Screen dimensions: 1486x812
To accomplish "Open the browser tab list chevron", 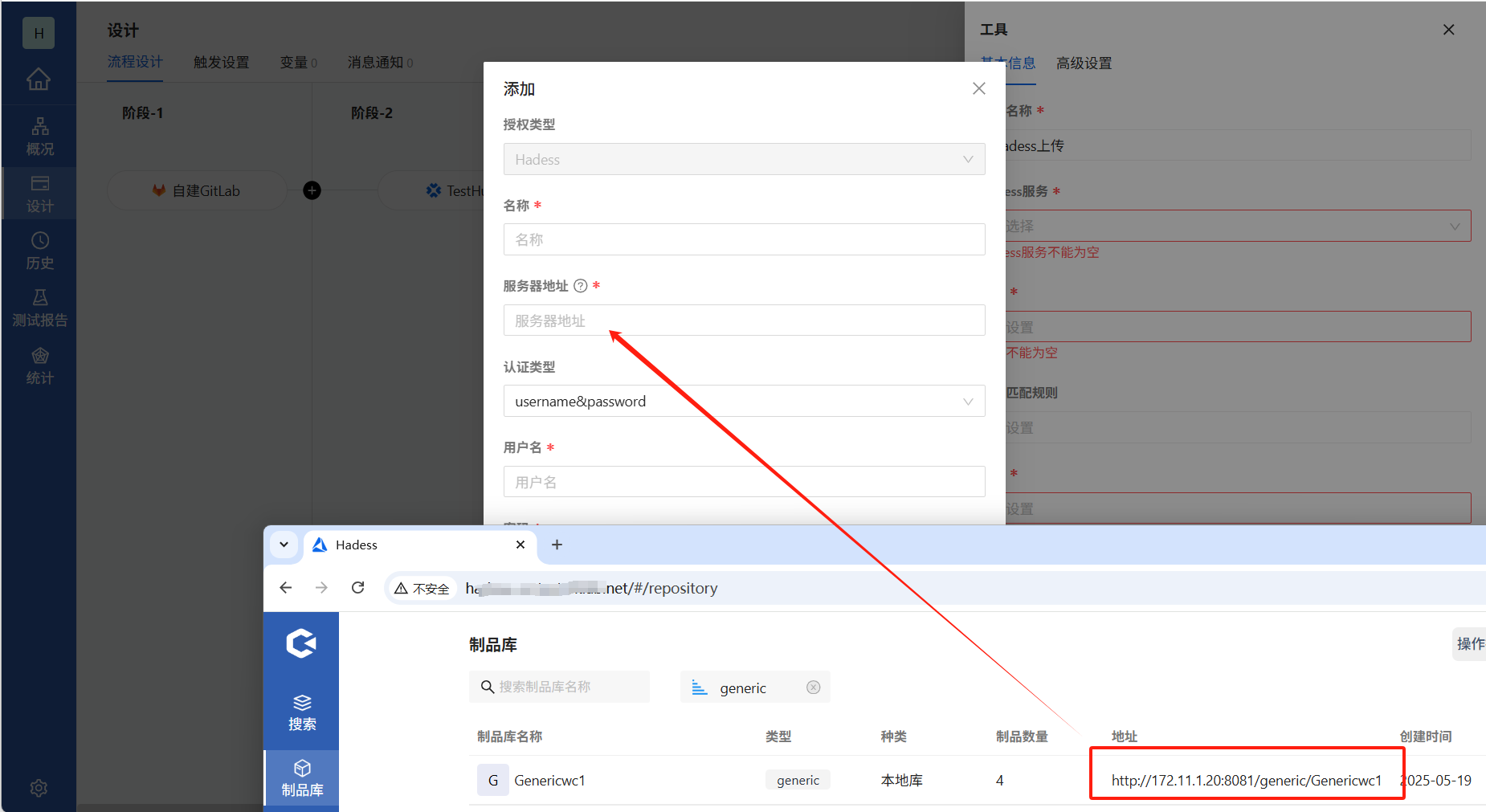I will [x=284, y=545].
